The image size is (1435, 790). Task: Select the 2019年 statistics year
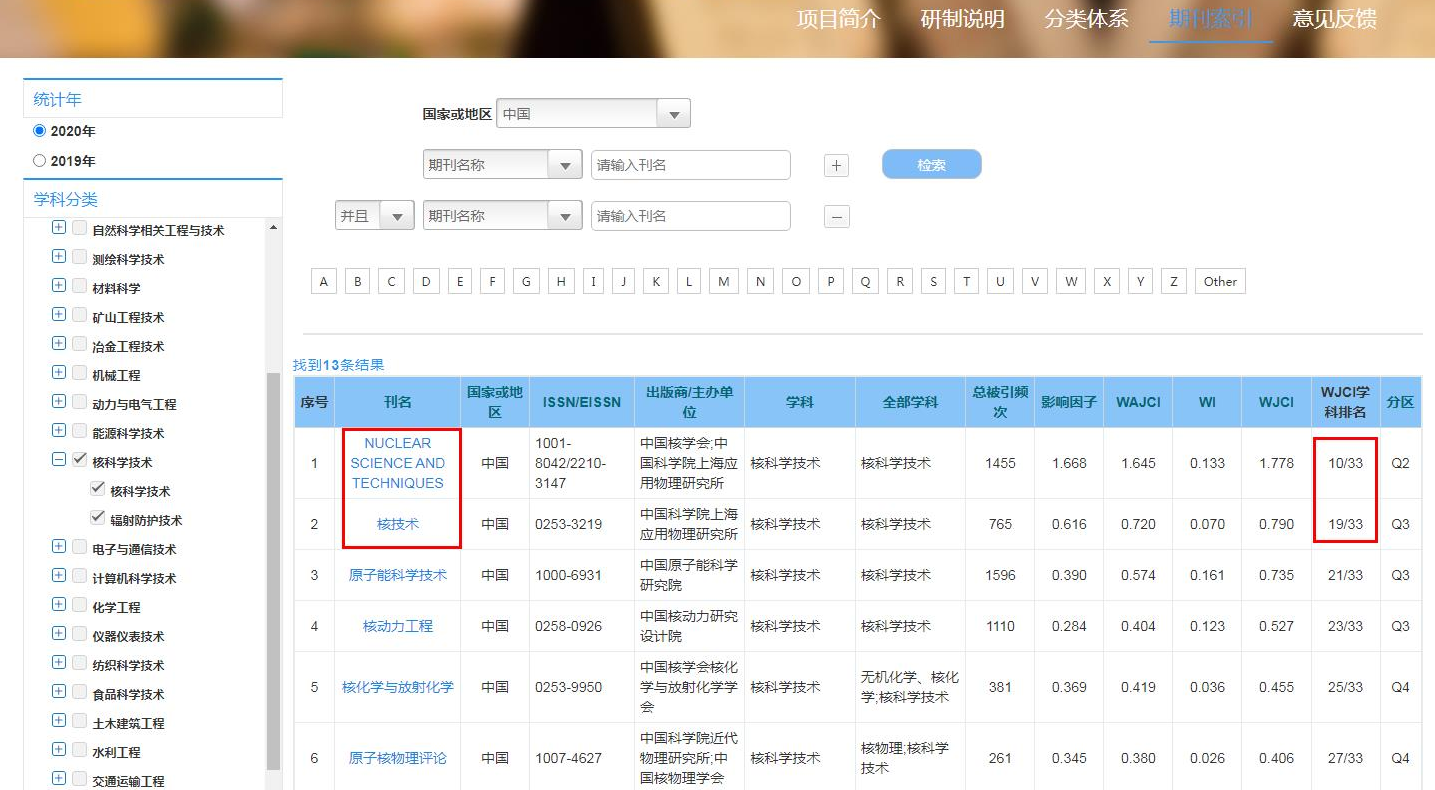pos(40,161)
